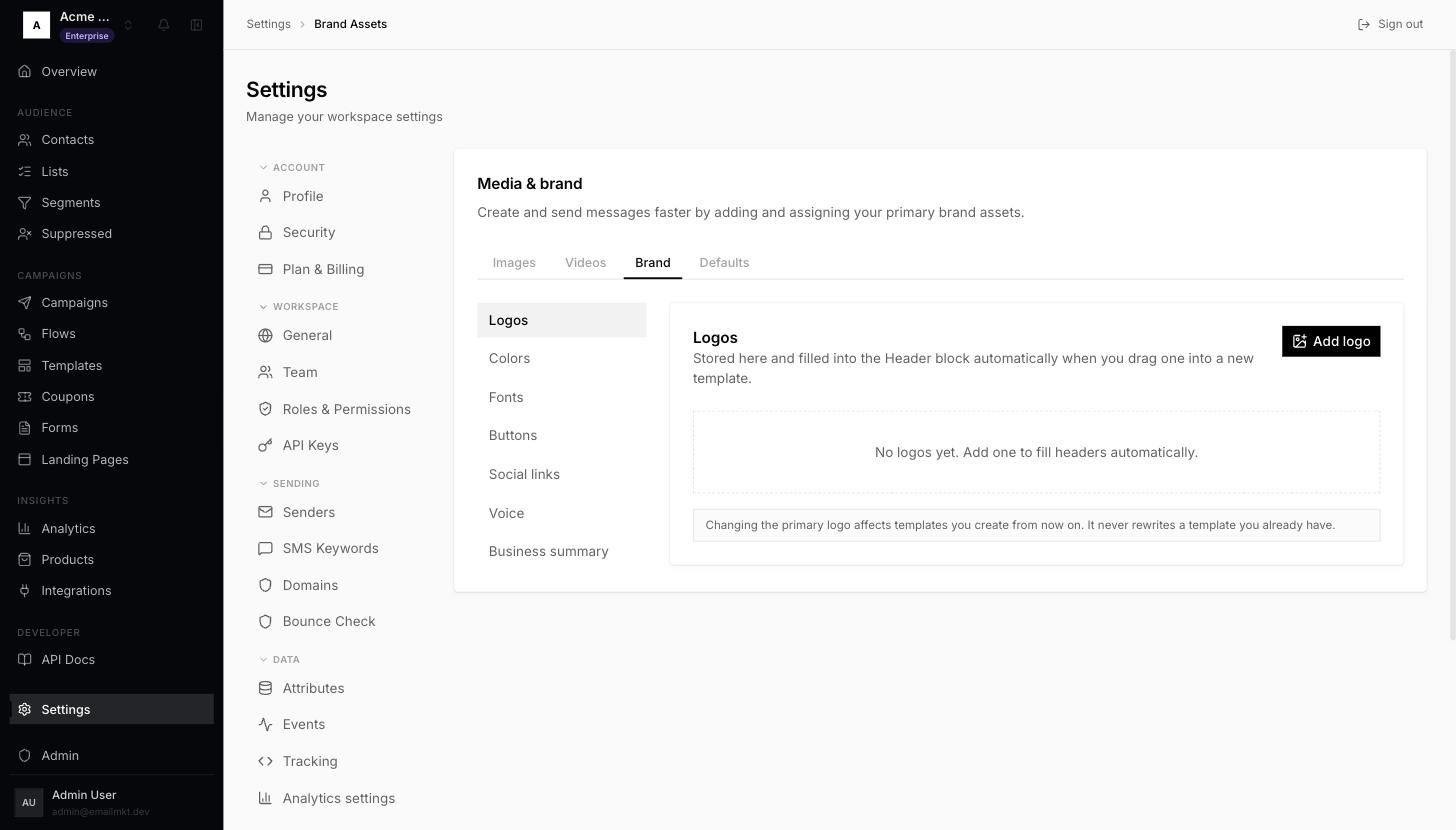
Task: Click the Settings gear icon
Action: pyautogui.click(x=25, y=710)
